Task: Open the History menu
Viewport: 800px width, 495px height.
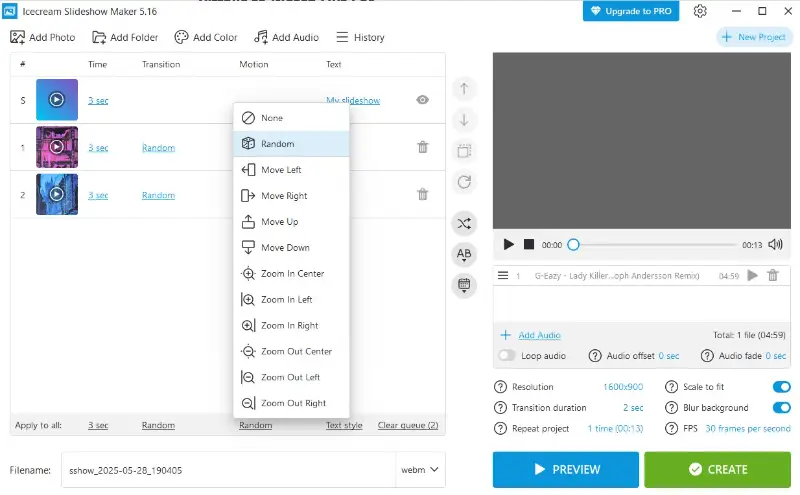Action: point(360,37)
